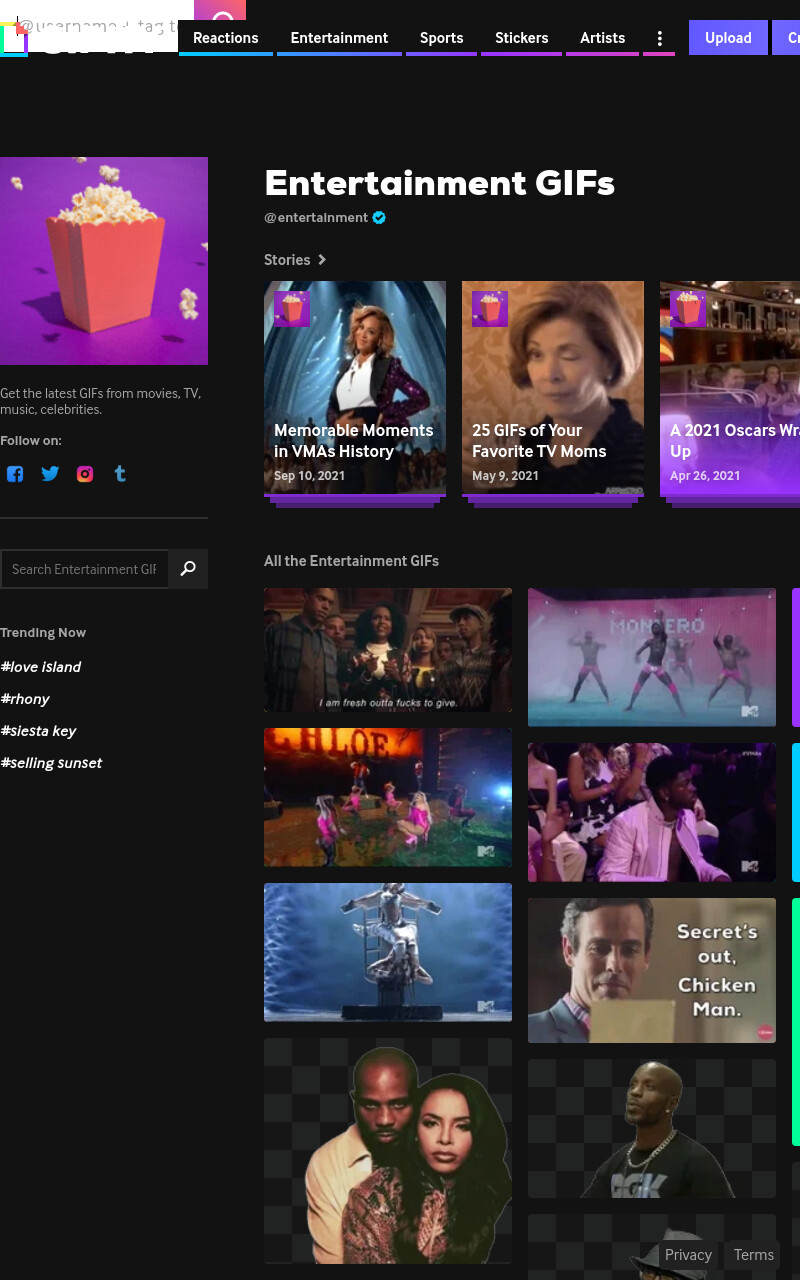Image resolution: width=800 pixels, height=1280 pixels.
Task: Open the 'I am fresh outta' captioned GIF
Action: (388, 650)
